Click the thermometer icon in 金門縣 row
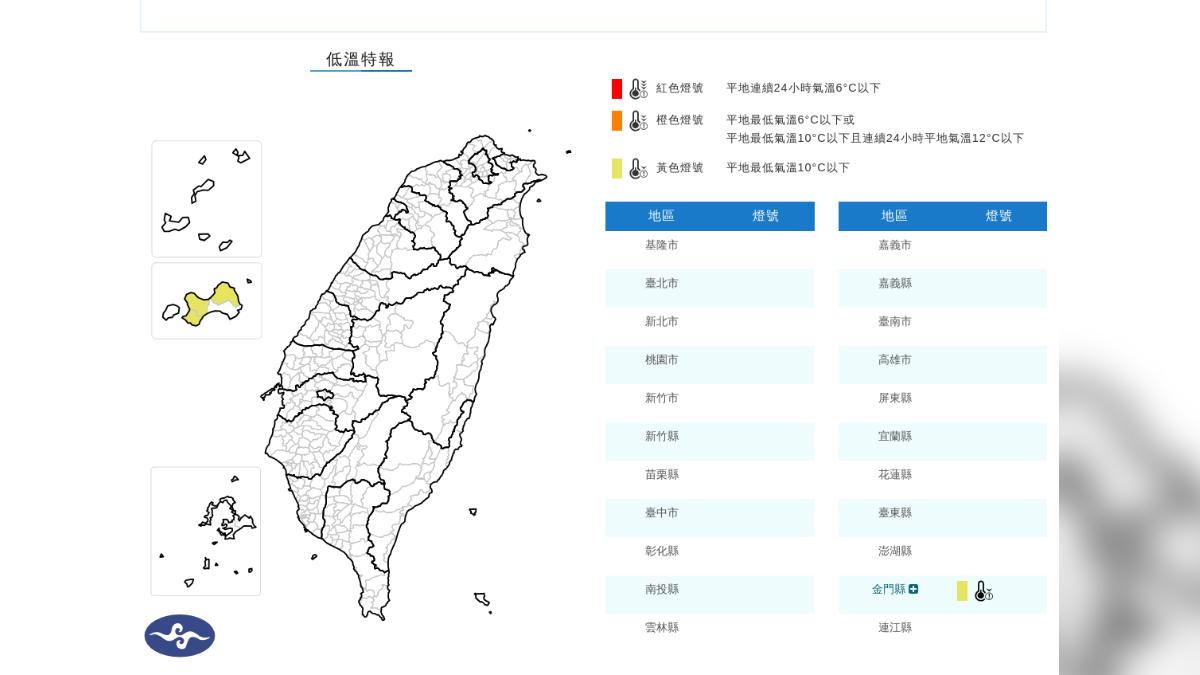1200x675 pixels. click(983, 591)
